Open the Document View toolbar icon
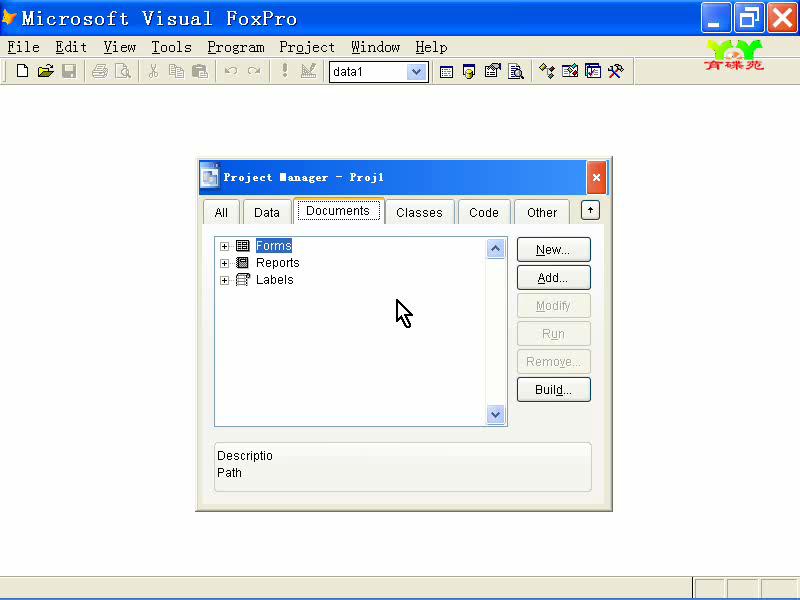 [516, 71]
